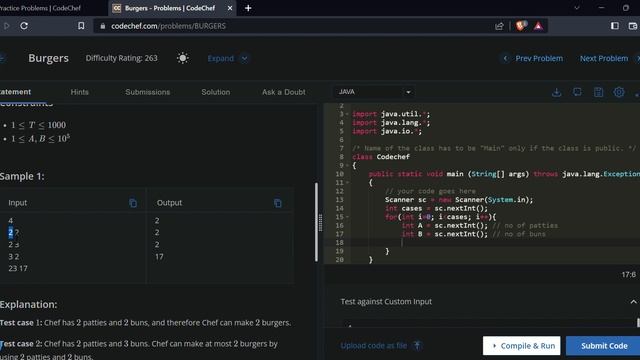Click the codechef.com address bar URL
The image size is (640, 360).
point(168,26)
